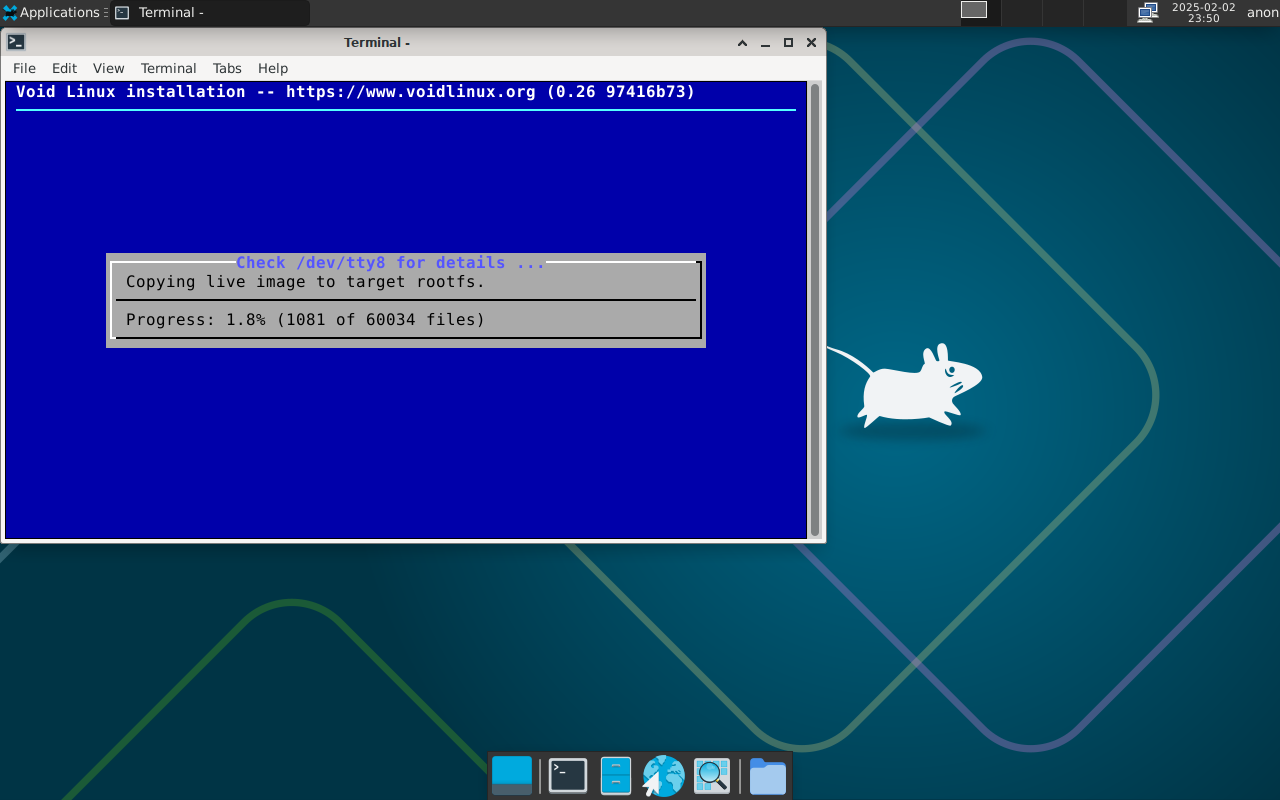
Task: Click the terminal vertical scrollbar
Action: [x=815, y=310]
